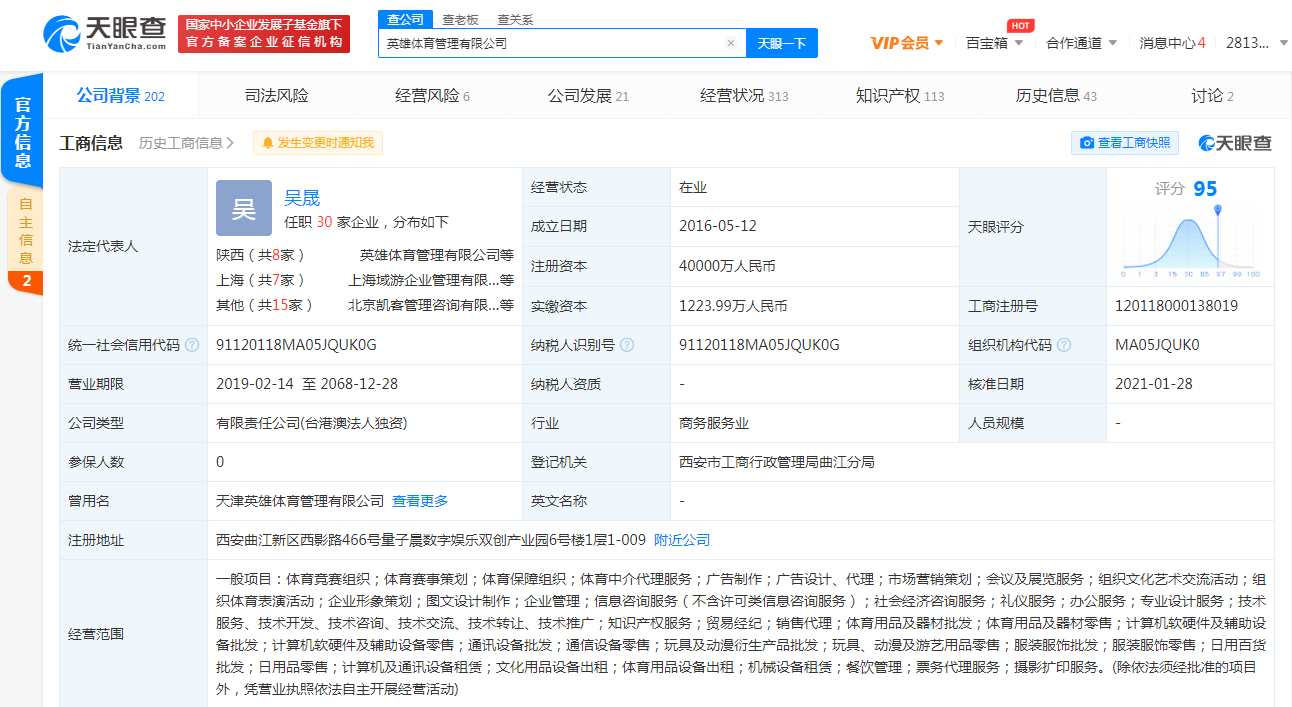
Task: Click the 吴 avatar icon
Action: pyautogui.click(x=244, y=208)
